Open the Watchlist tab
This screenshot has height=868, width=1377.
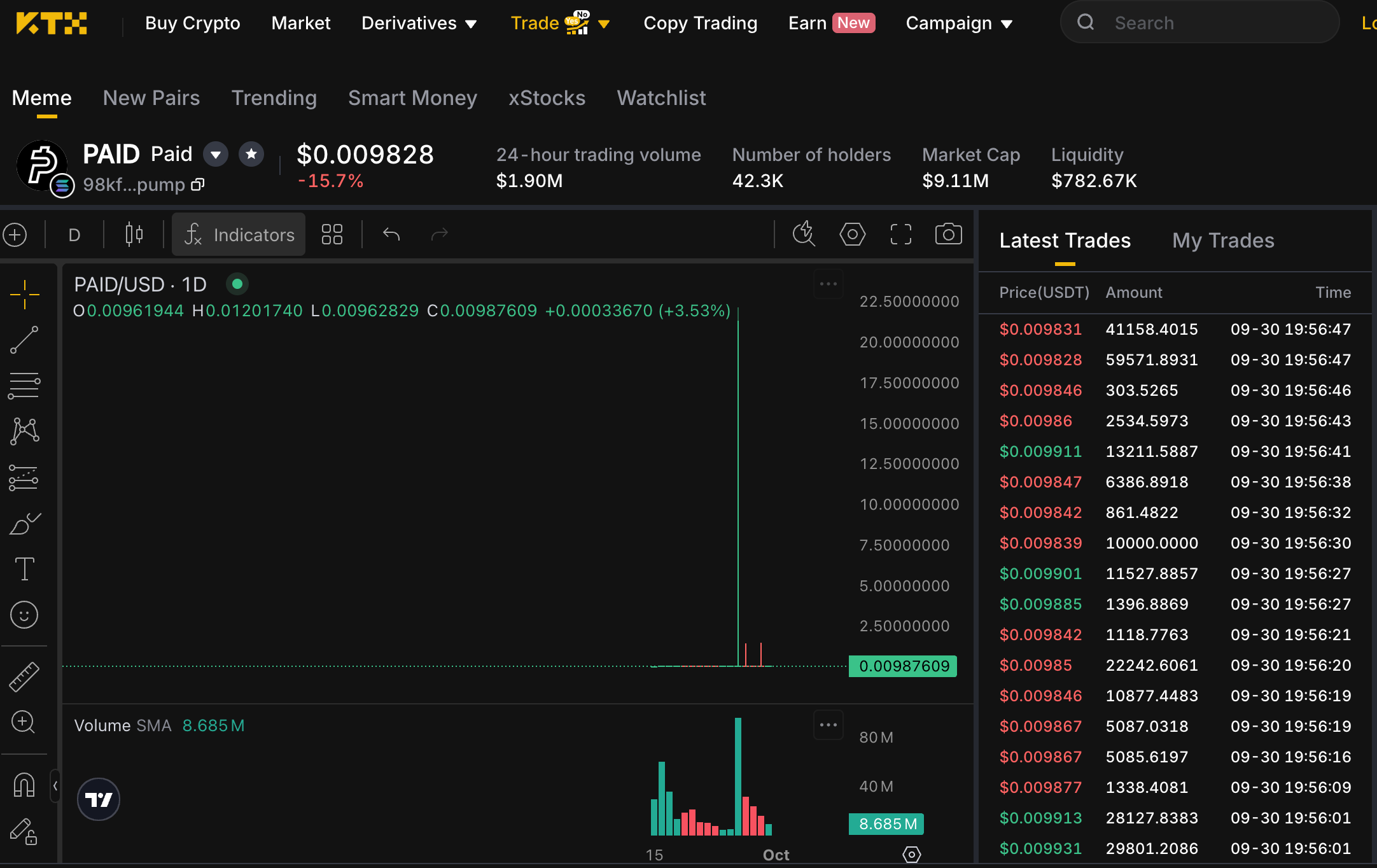[662, 98]
